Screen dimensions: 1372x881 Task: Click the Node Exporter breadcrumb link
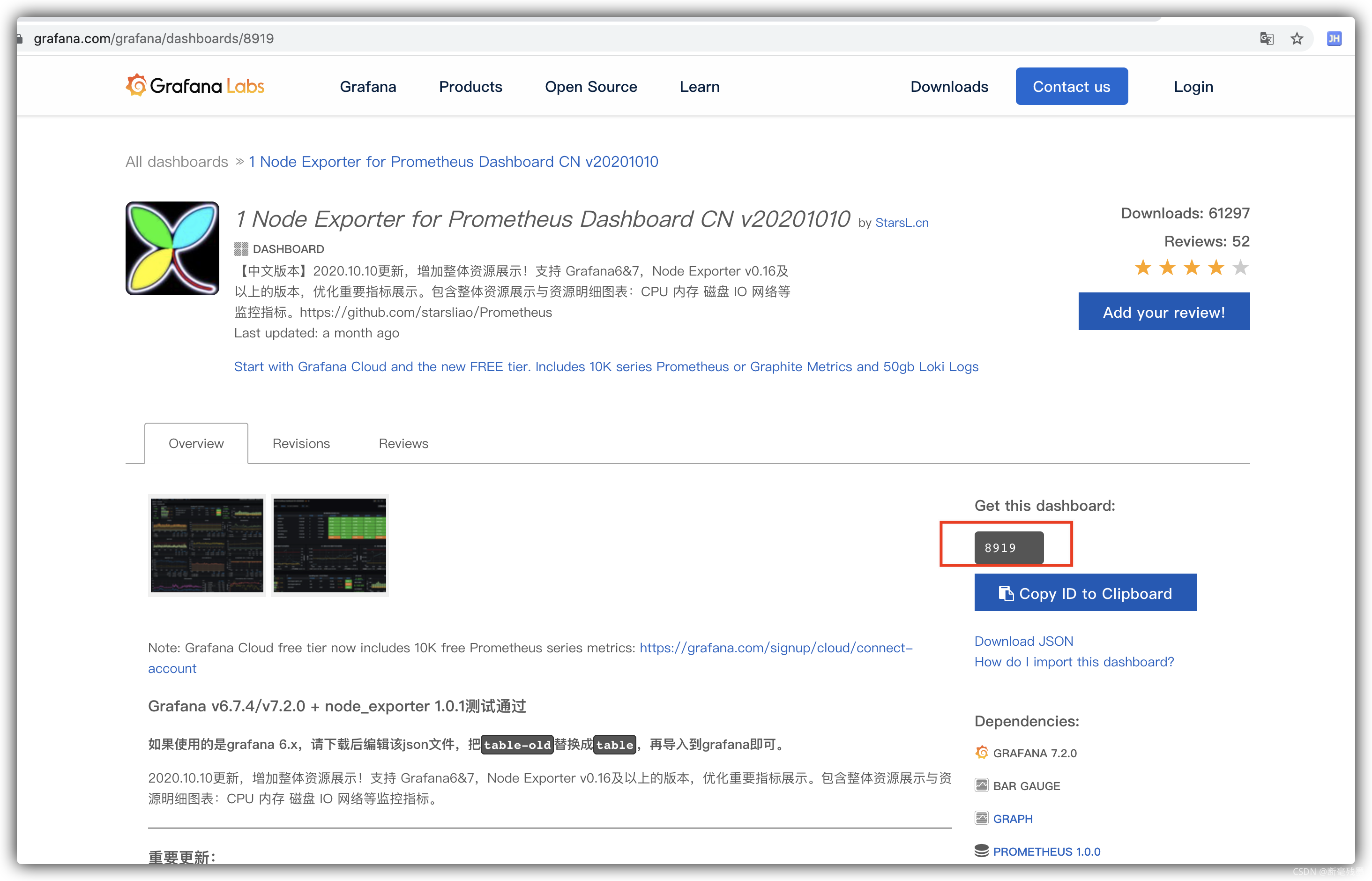point(453,162)
